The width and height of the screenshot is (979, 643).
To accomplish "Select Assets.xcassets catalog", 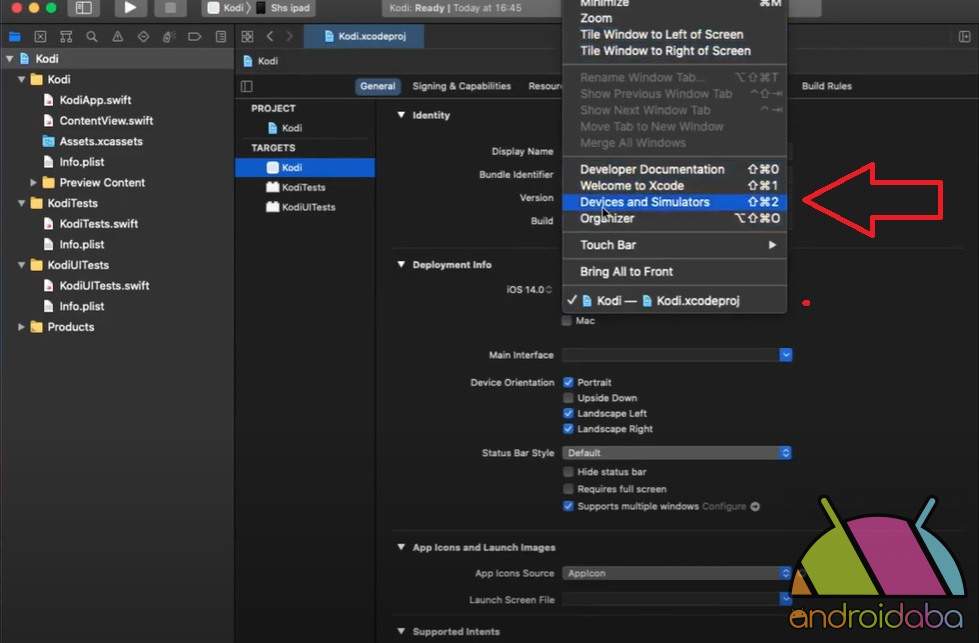I will (101, 141).
